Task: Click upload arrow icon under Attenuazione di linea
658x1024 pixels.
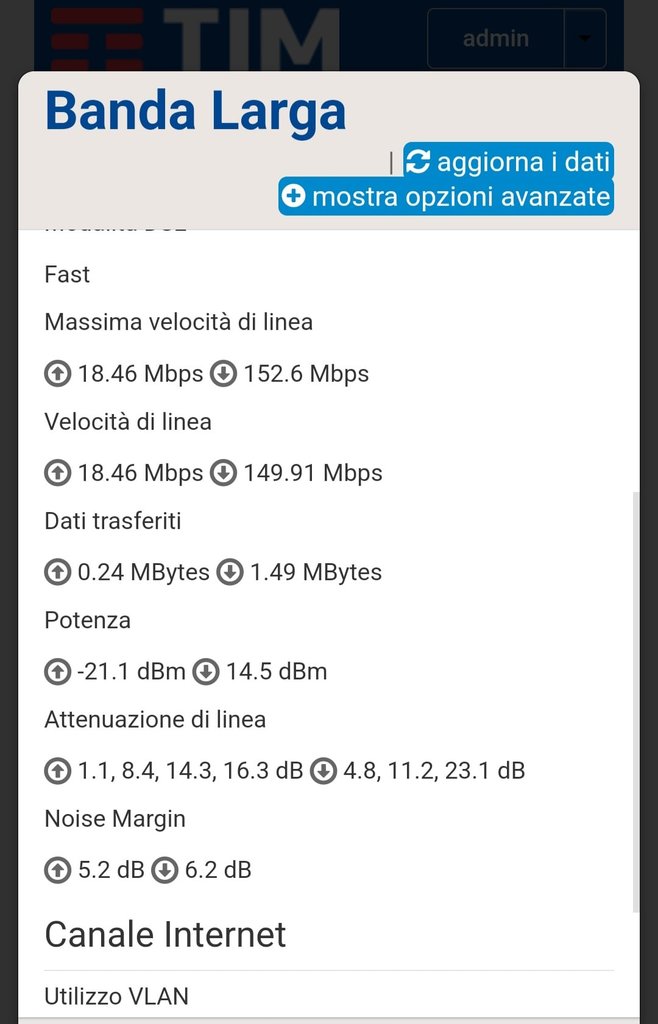Action: click(x=58, y=770)
